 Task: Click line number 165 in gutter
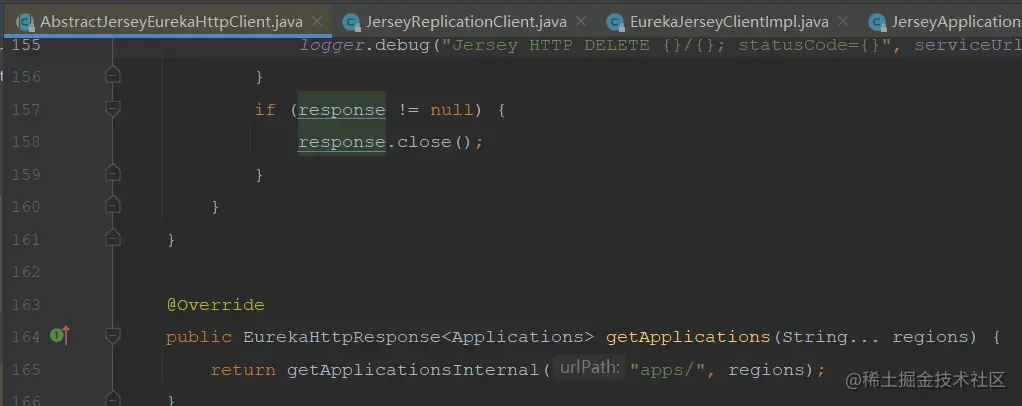26,370
